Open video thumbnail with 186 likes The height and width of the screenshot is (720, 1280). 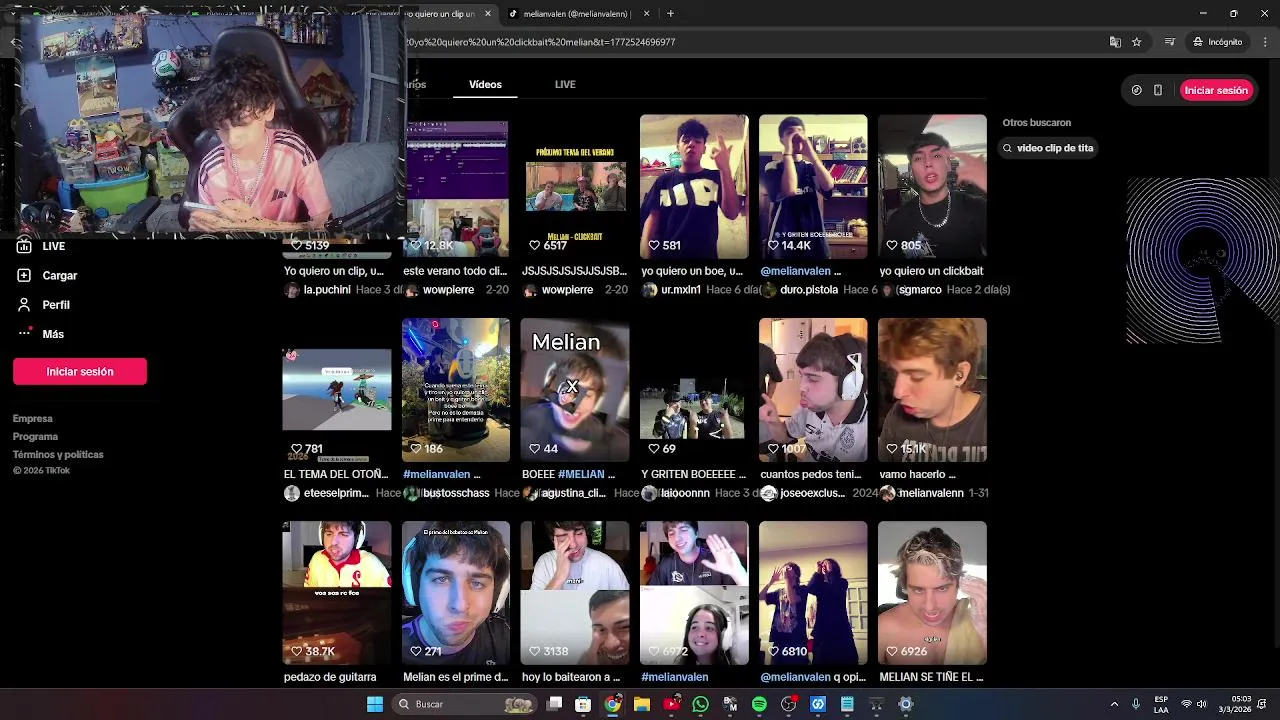point(456,390)
